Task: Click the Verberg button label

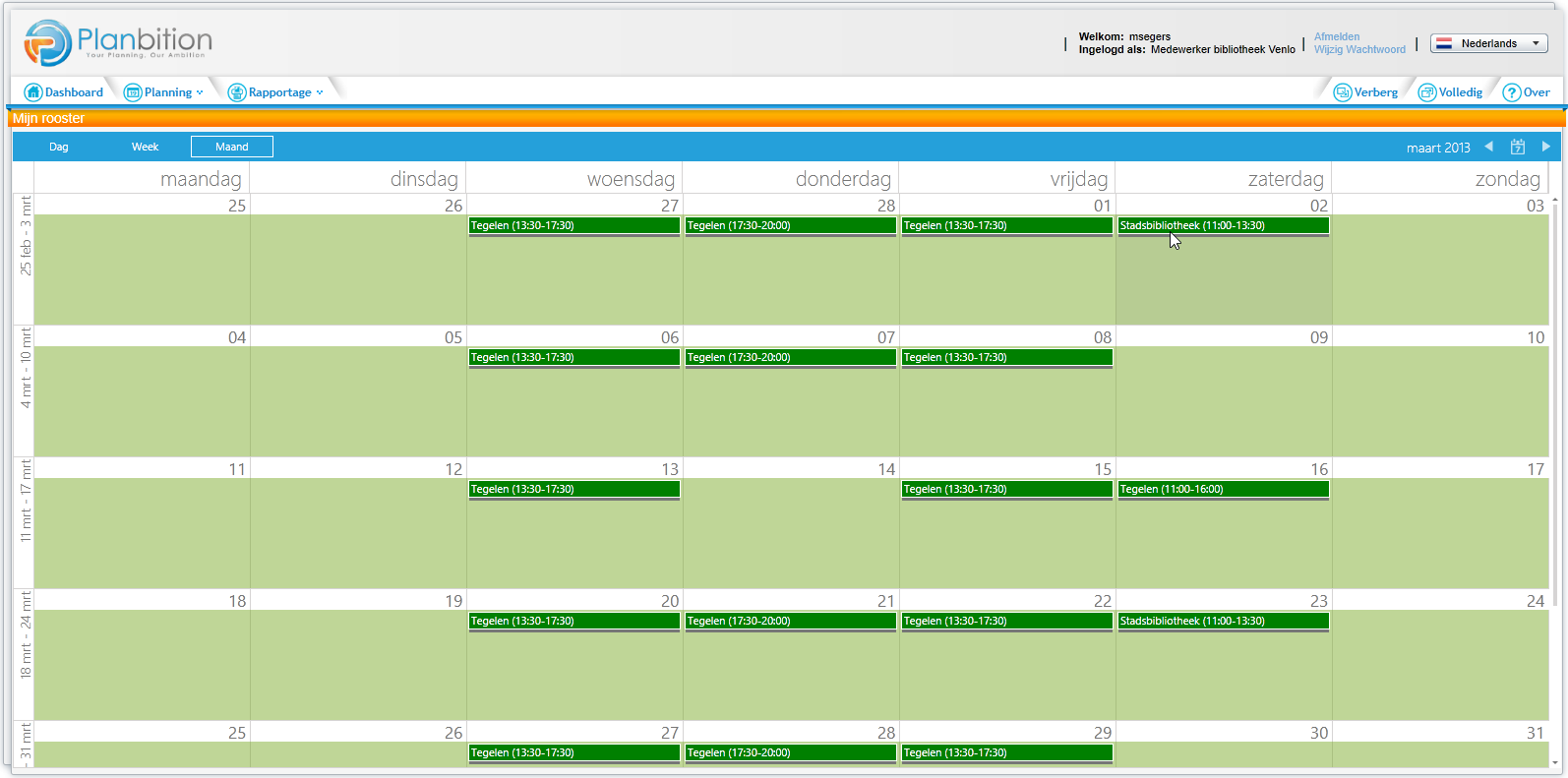Action: (x=1376, y=92)
